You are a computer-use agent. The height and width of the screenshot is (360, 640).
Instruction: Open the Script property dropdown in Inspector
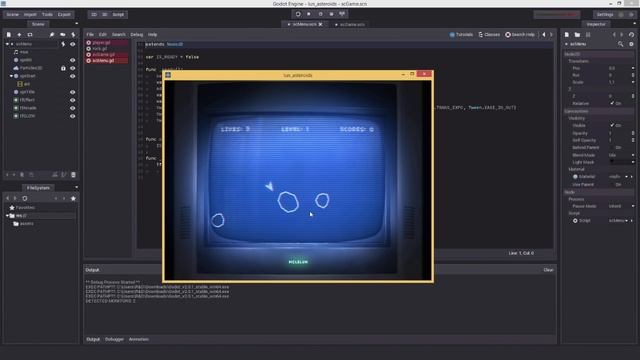tap(627, 221)
